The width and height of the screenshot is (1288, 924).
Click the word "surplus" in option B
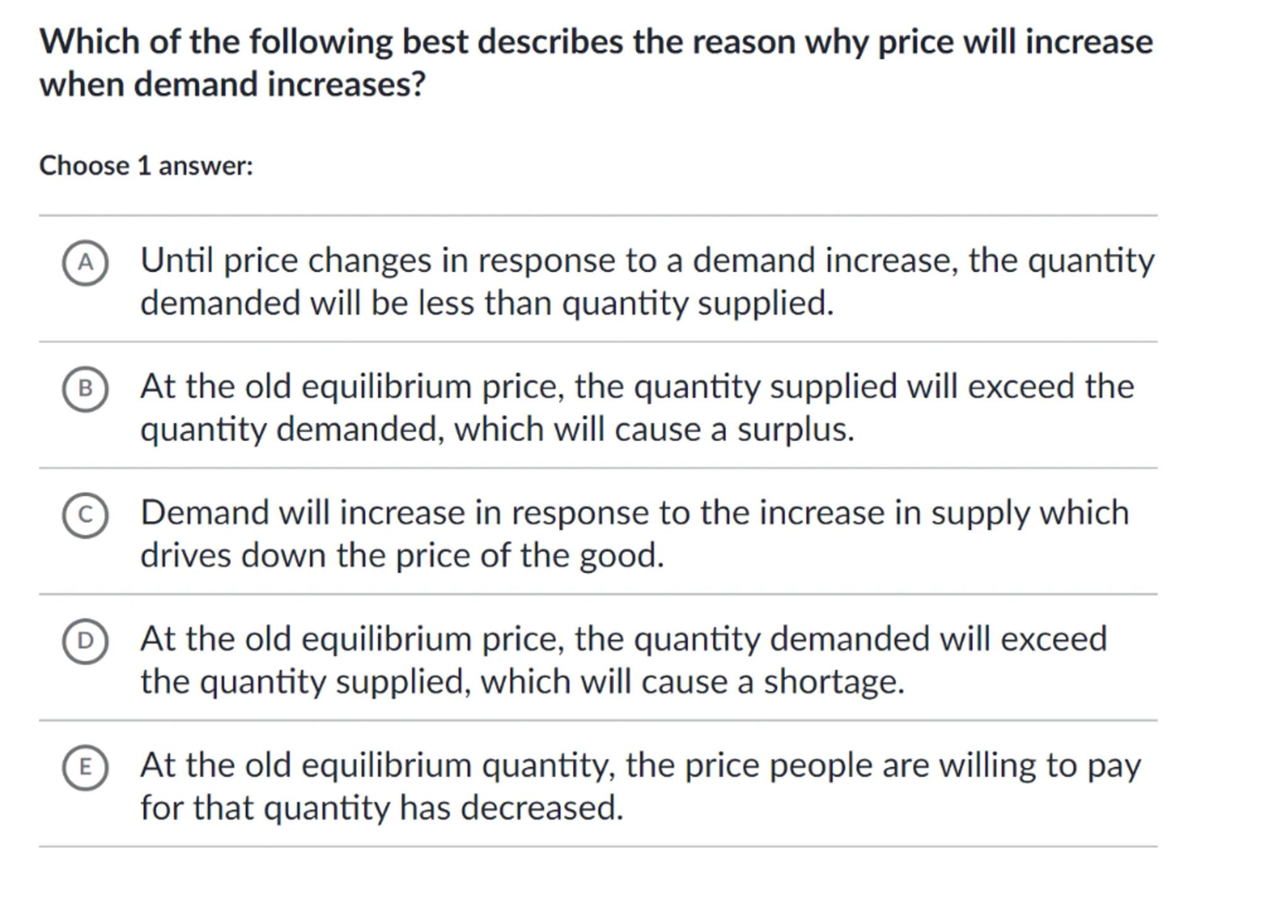tap(794, 430)
